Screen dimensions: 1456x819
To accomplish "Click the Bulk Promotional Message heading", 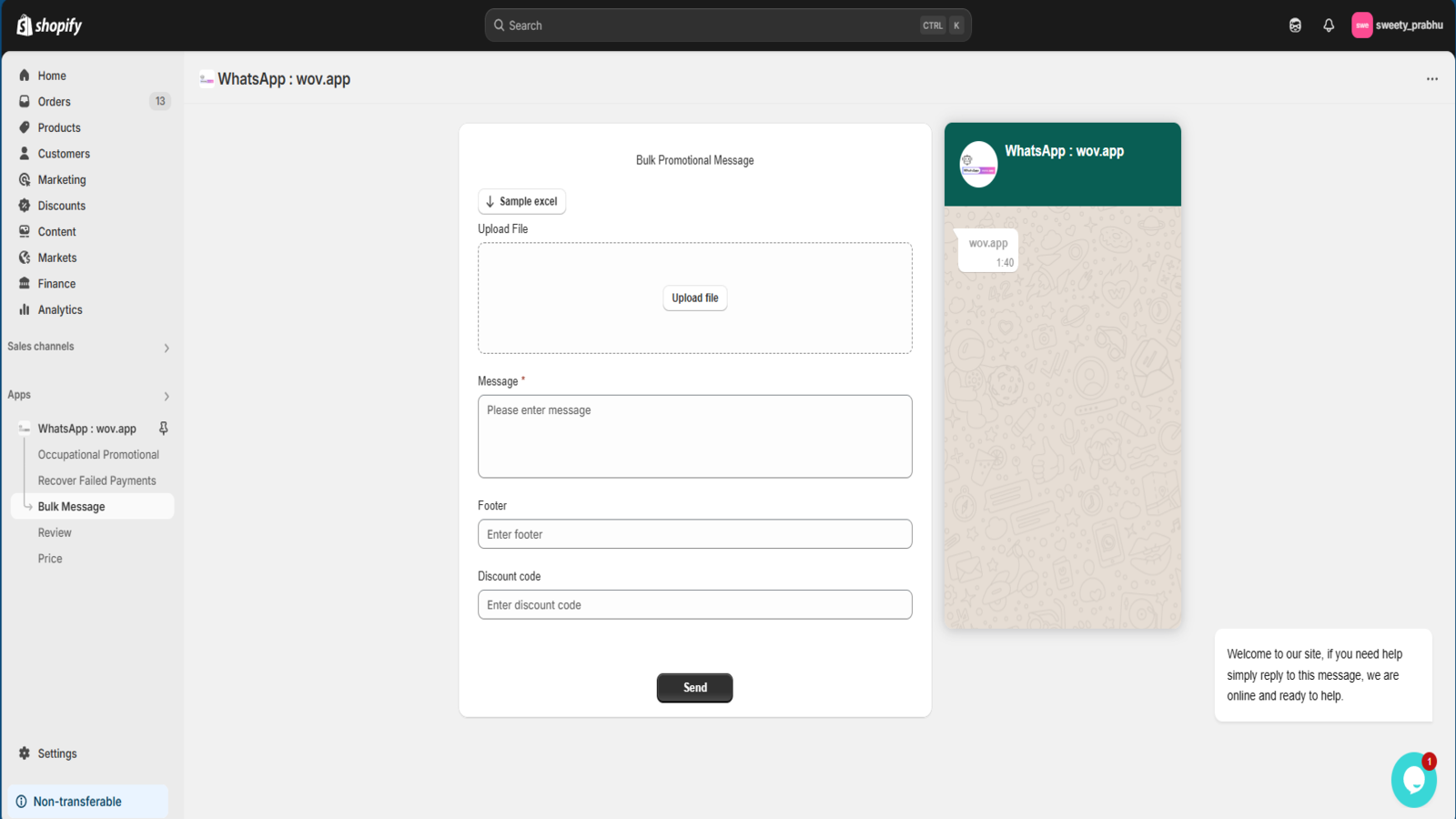I will [695, 160].
